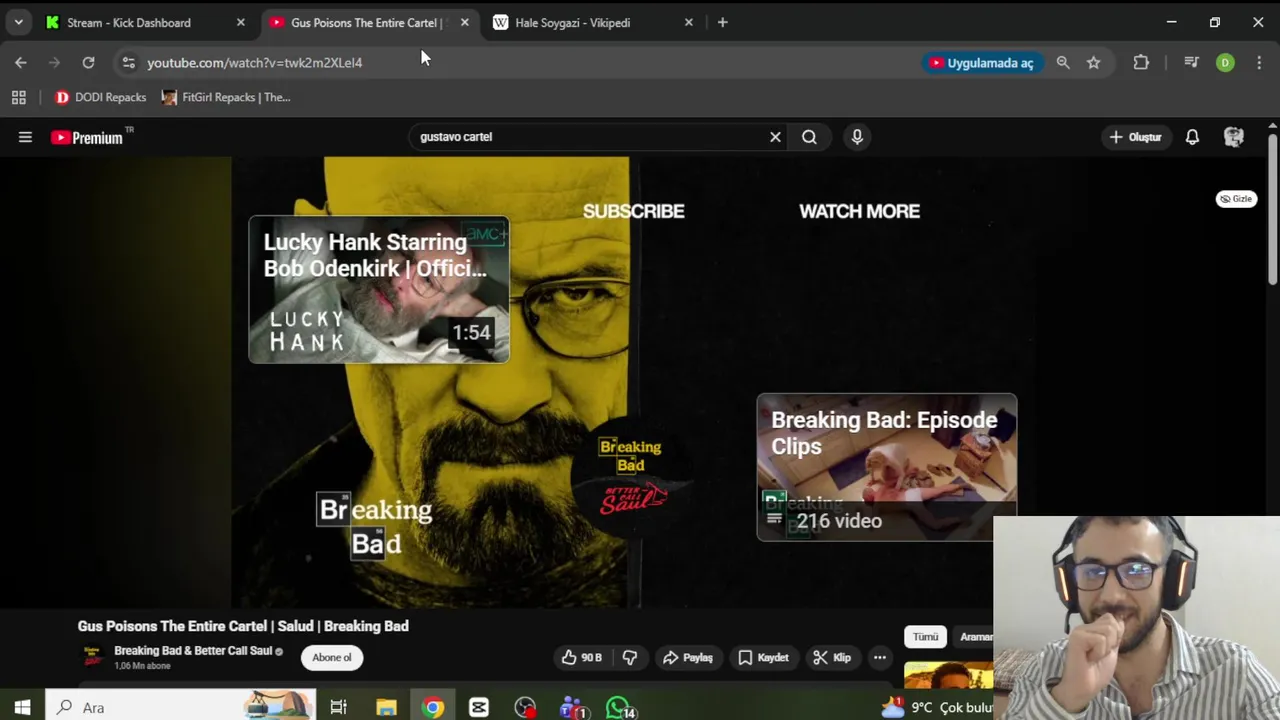This screenshot has width=1280, height=720.
Task: Open Breaking Bad channel avatar
Action: point(92,657)
